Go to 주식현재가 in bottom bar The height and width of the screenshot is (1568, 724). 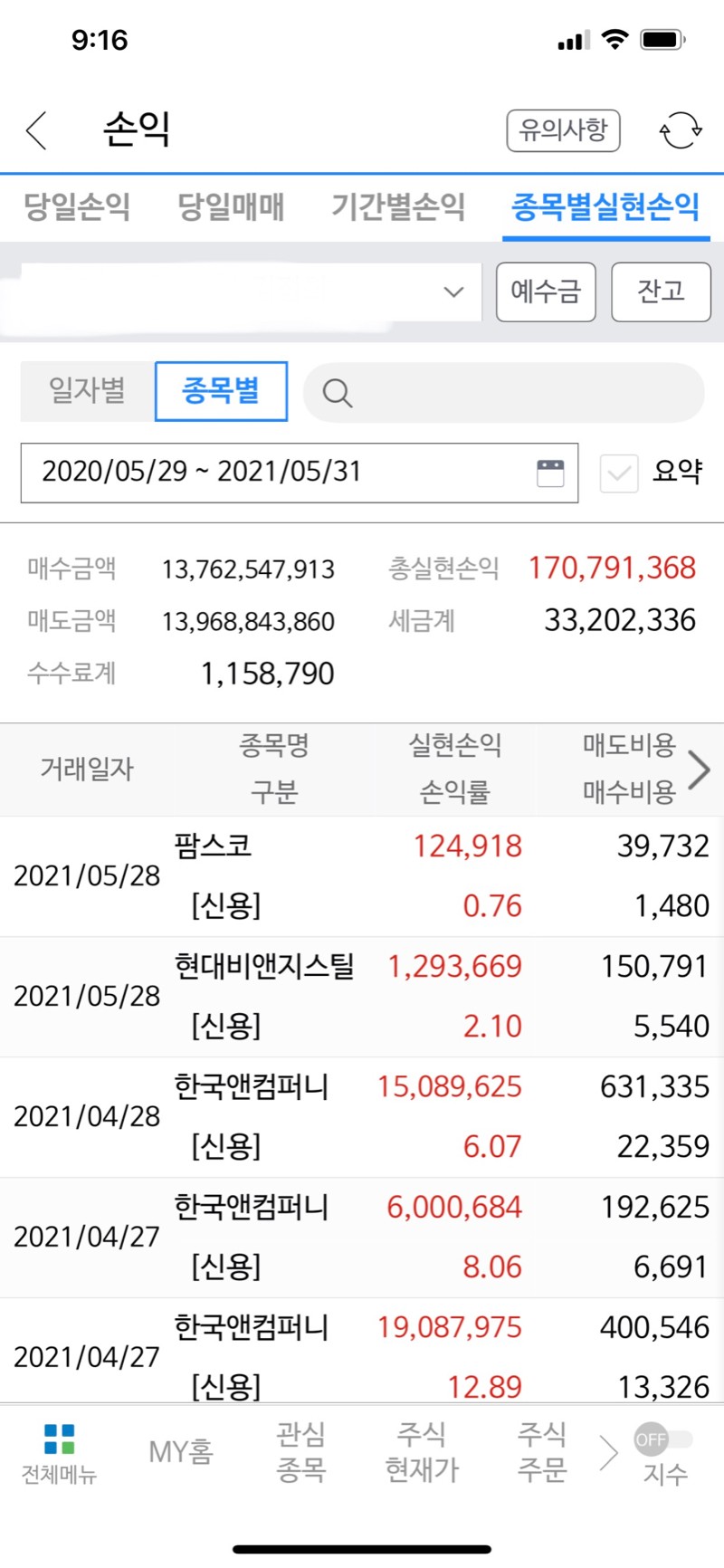coord(422,1451)
